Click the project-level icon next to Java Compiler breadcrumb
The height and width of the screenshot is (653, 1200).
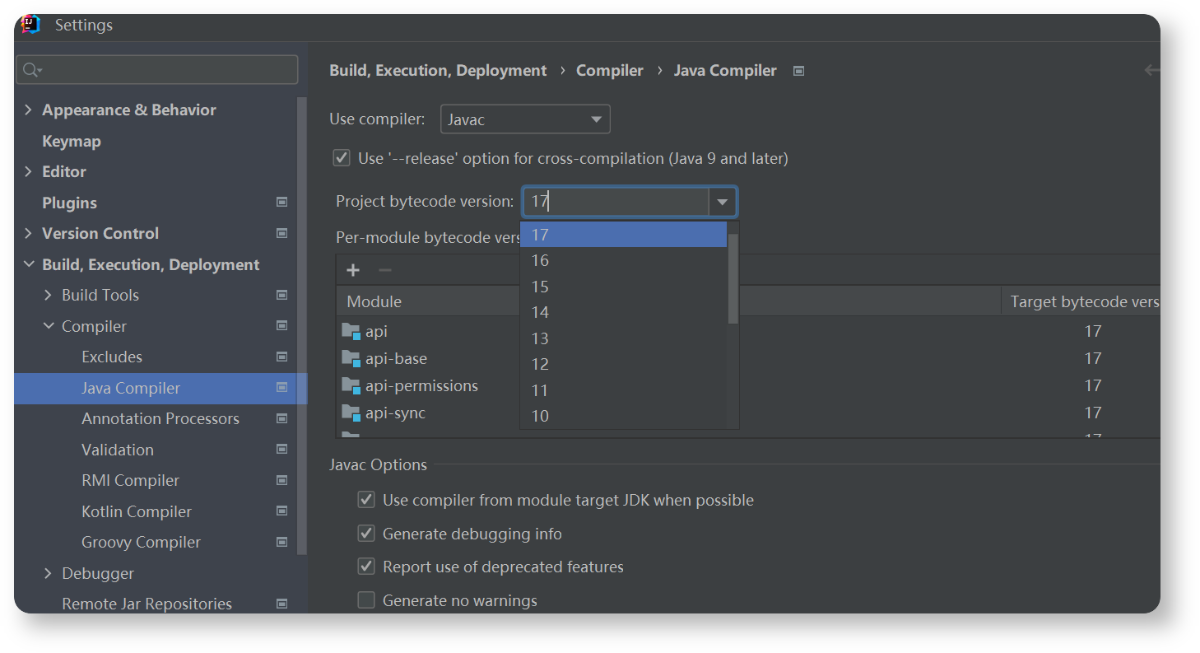tap(798, 71)
